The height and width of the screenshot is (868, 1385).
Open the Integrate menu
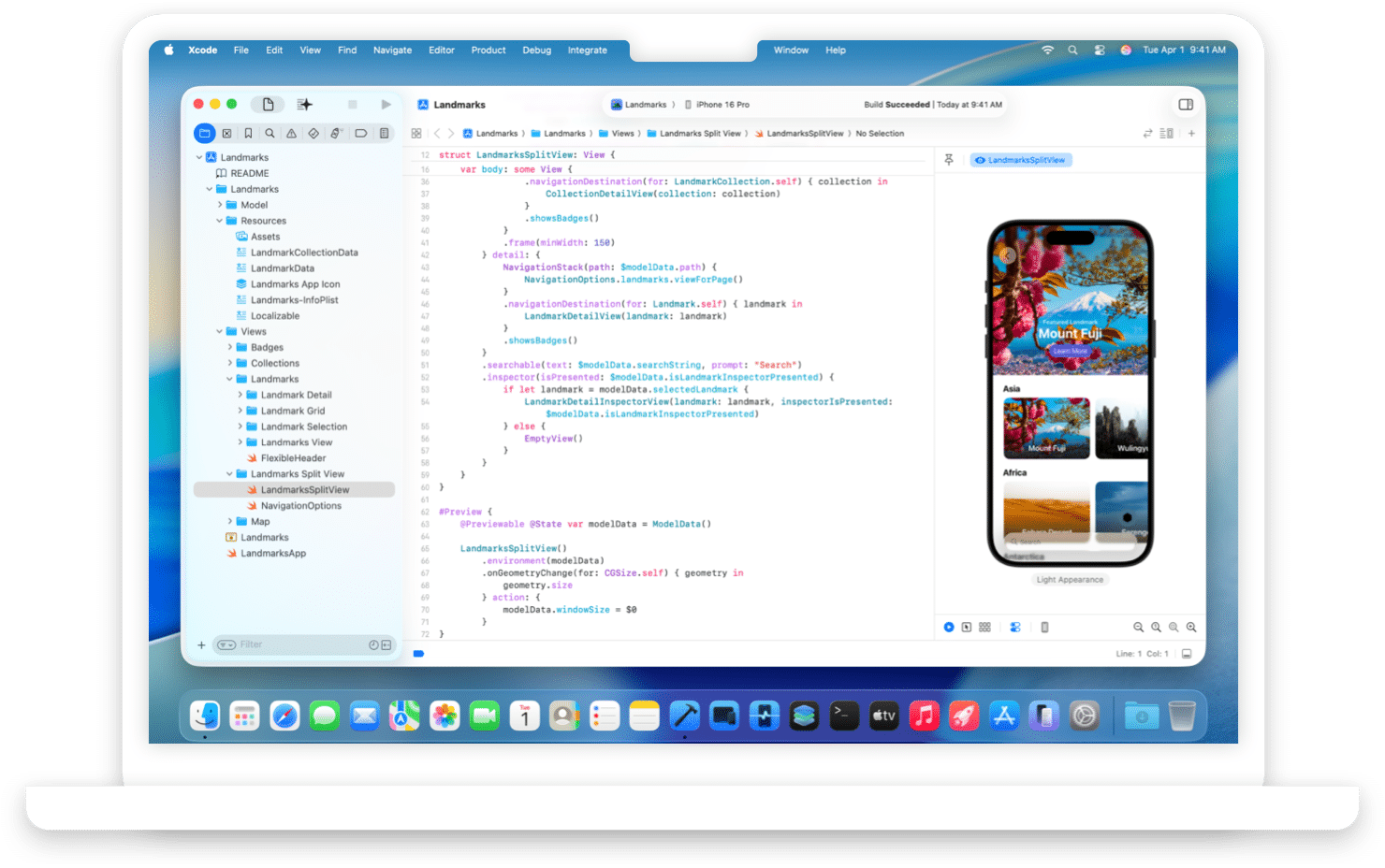coord(588,51)
